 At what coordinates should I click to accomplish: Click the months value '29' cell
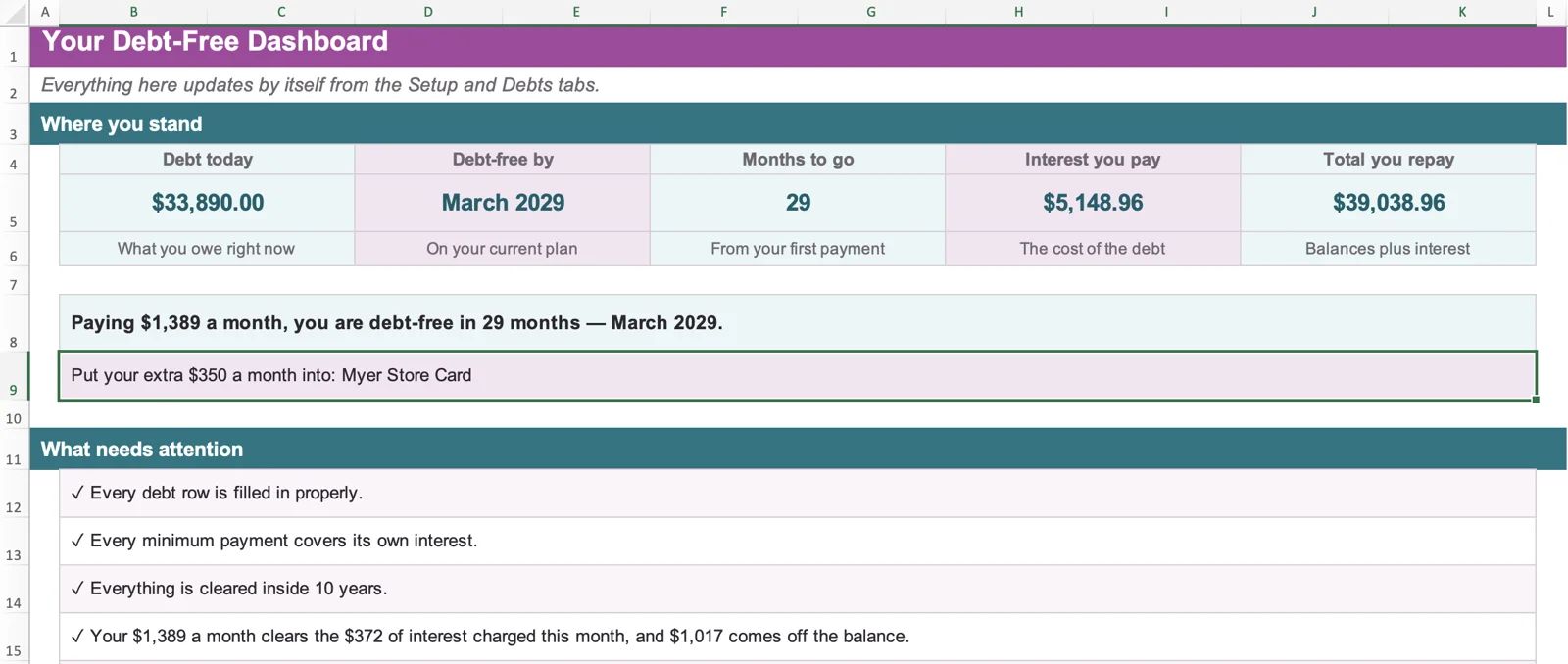tap(798, 203)
